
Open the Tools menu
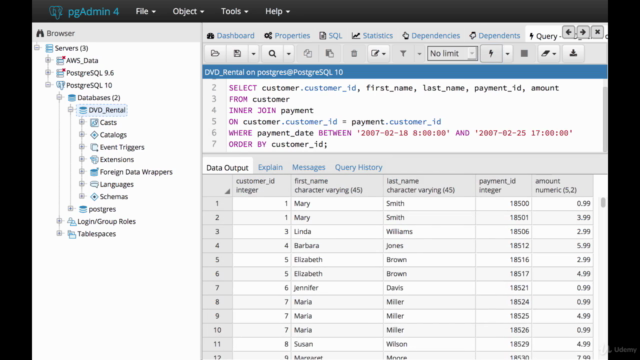coord(235,11)
